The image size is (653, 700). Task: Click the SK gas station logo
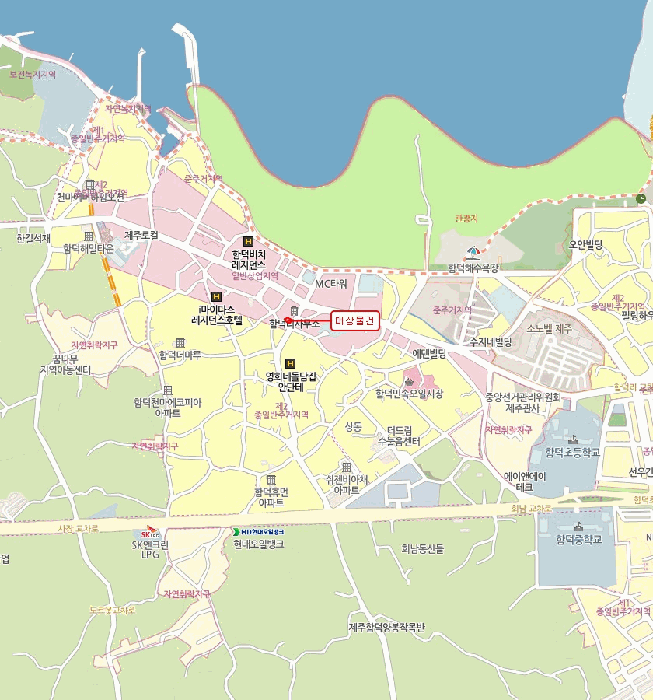[x=150, y=533]
